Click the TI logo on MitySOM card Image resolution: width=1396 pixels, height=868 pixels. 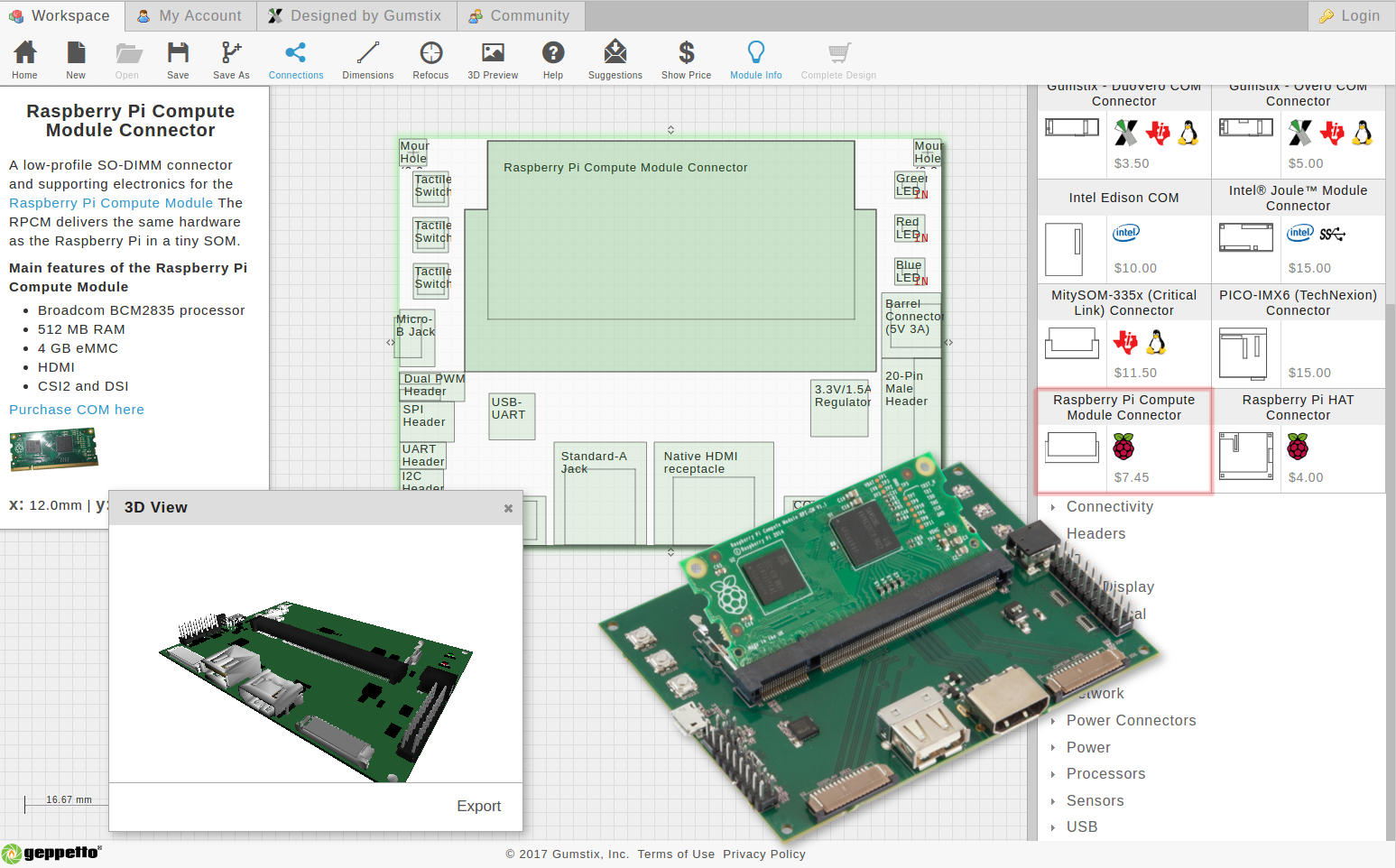[x=1125, y=342]
